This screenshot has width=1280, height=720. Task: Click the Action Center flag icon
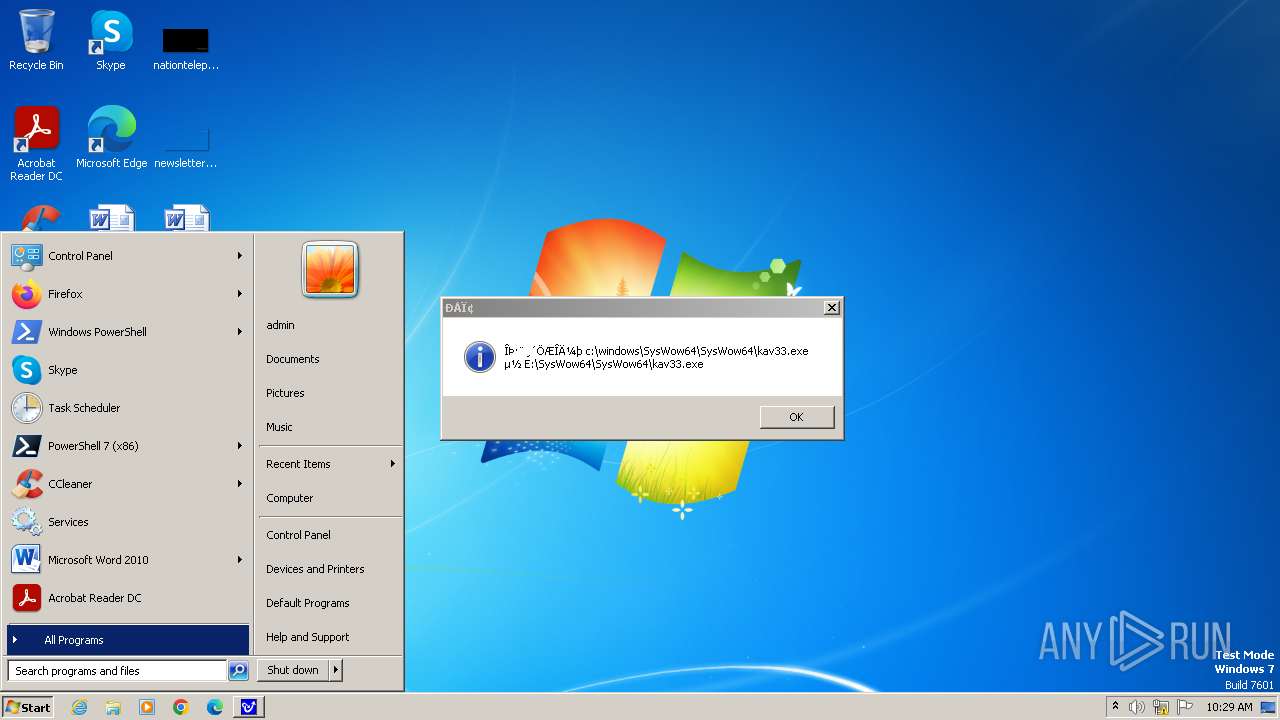tap(1185, 707)
